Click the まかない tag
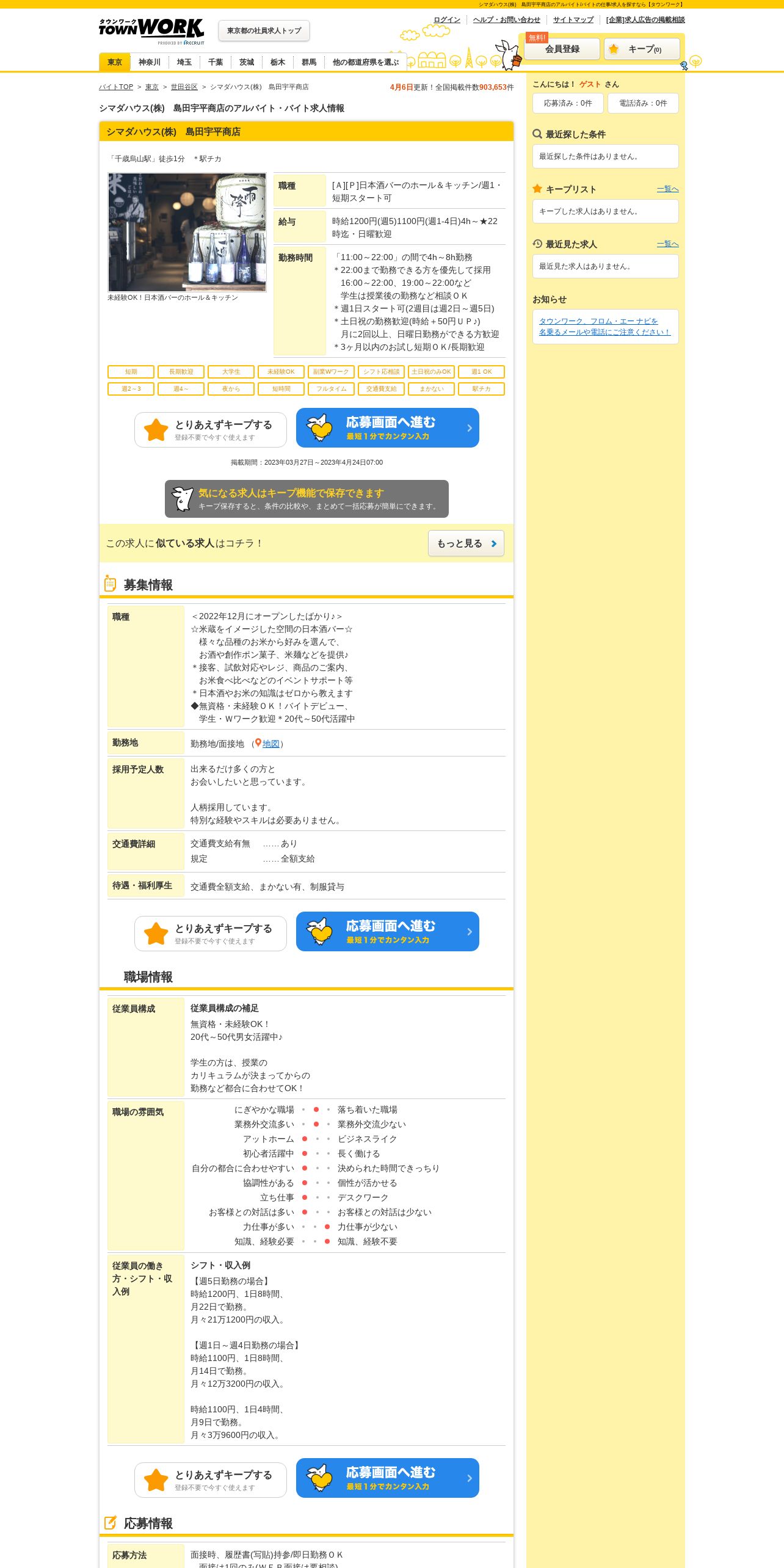This screenshot has height=1568, width=784. pyautogui.click(x=431, y=389)
